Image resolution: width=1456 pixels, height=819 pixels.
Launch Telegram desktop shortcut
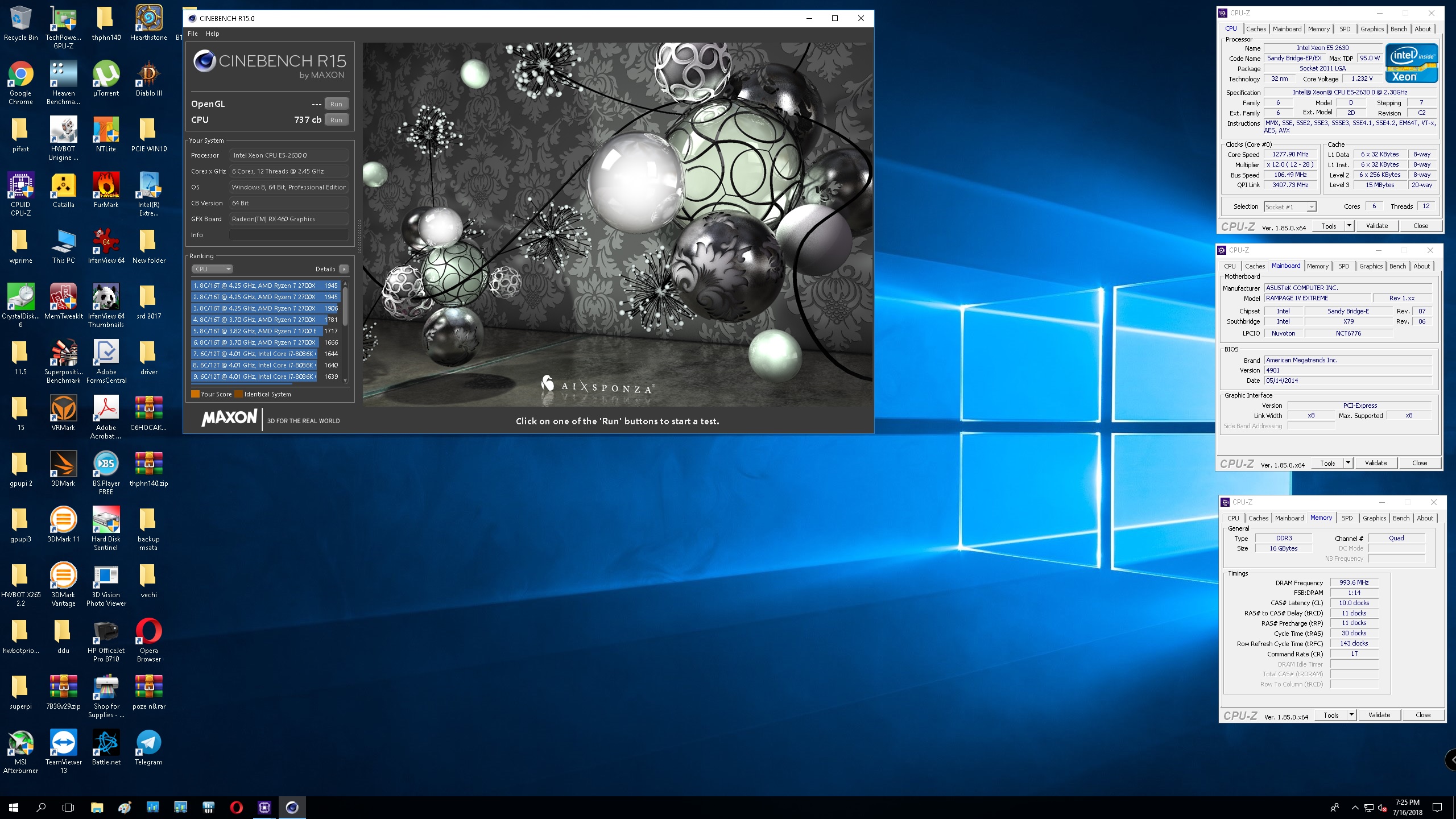tap(148, 748)
